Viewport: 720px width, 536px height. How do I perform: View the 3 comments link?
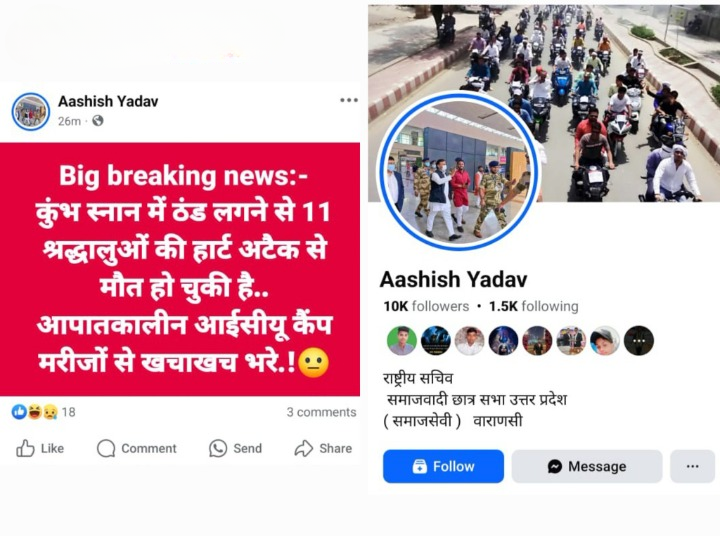(x=321, y=412)
